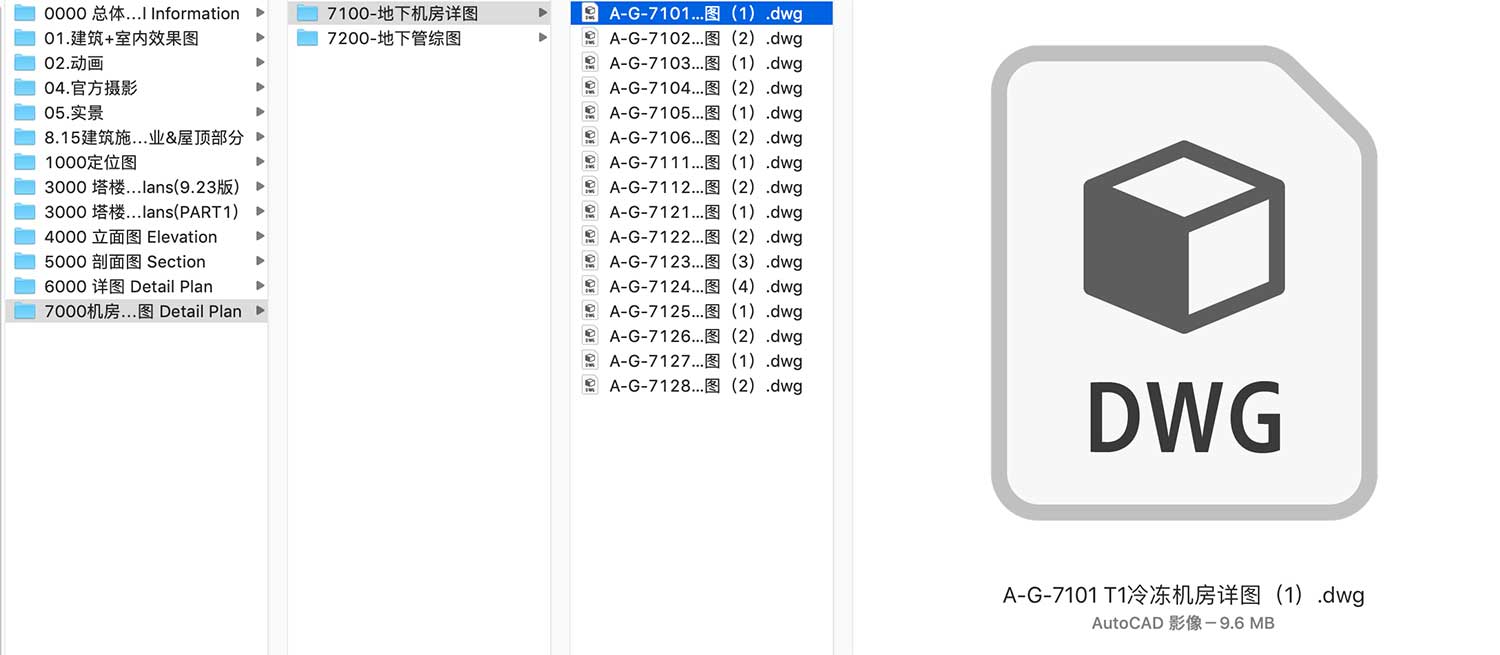Image resolution: width=1500 pixels, height=655 pixels.
Task: Select the 5000 剖面图 Section folder name
Action: click(125, 262)
